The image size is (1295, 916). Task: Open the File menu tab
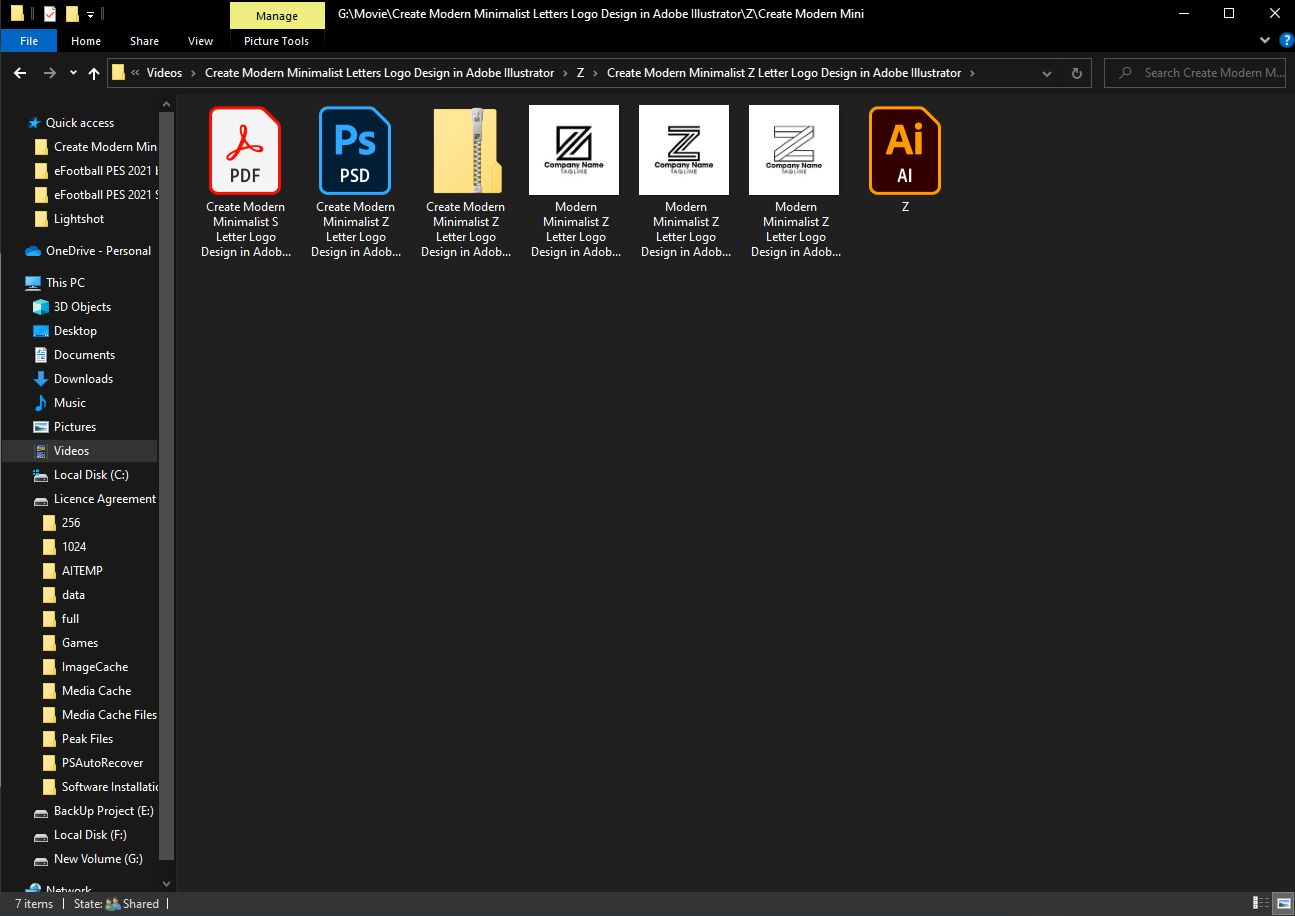click(x=29, y=41)
